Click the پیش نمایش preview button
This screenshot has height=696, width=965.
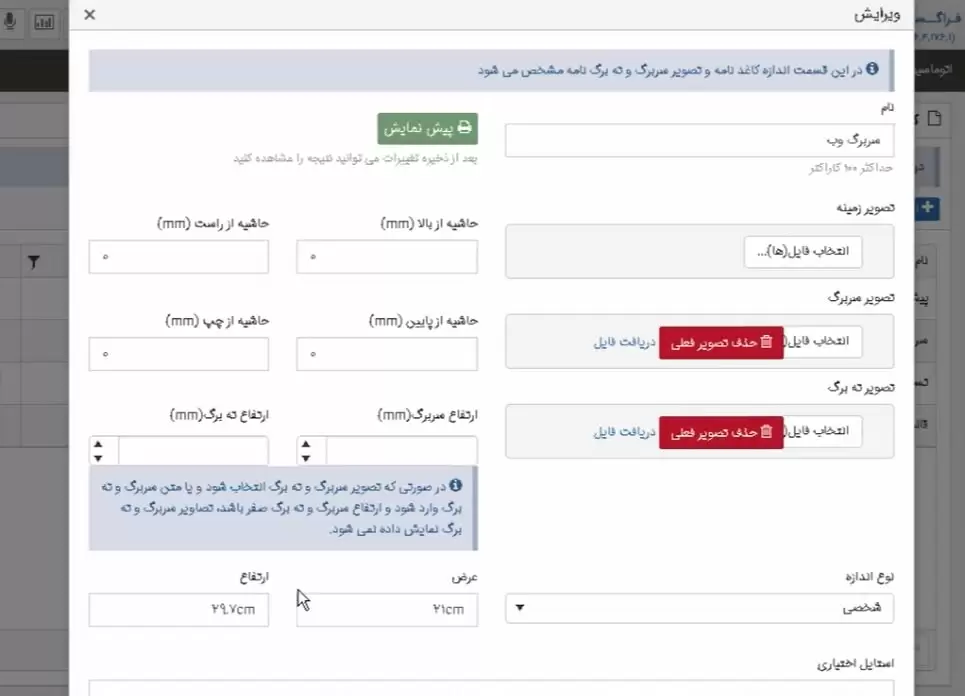[x=428, y=128]
